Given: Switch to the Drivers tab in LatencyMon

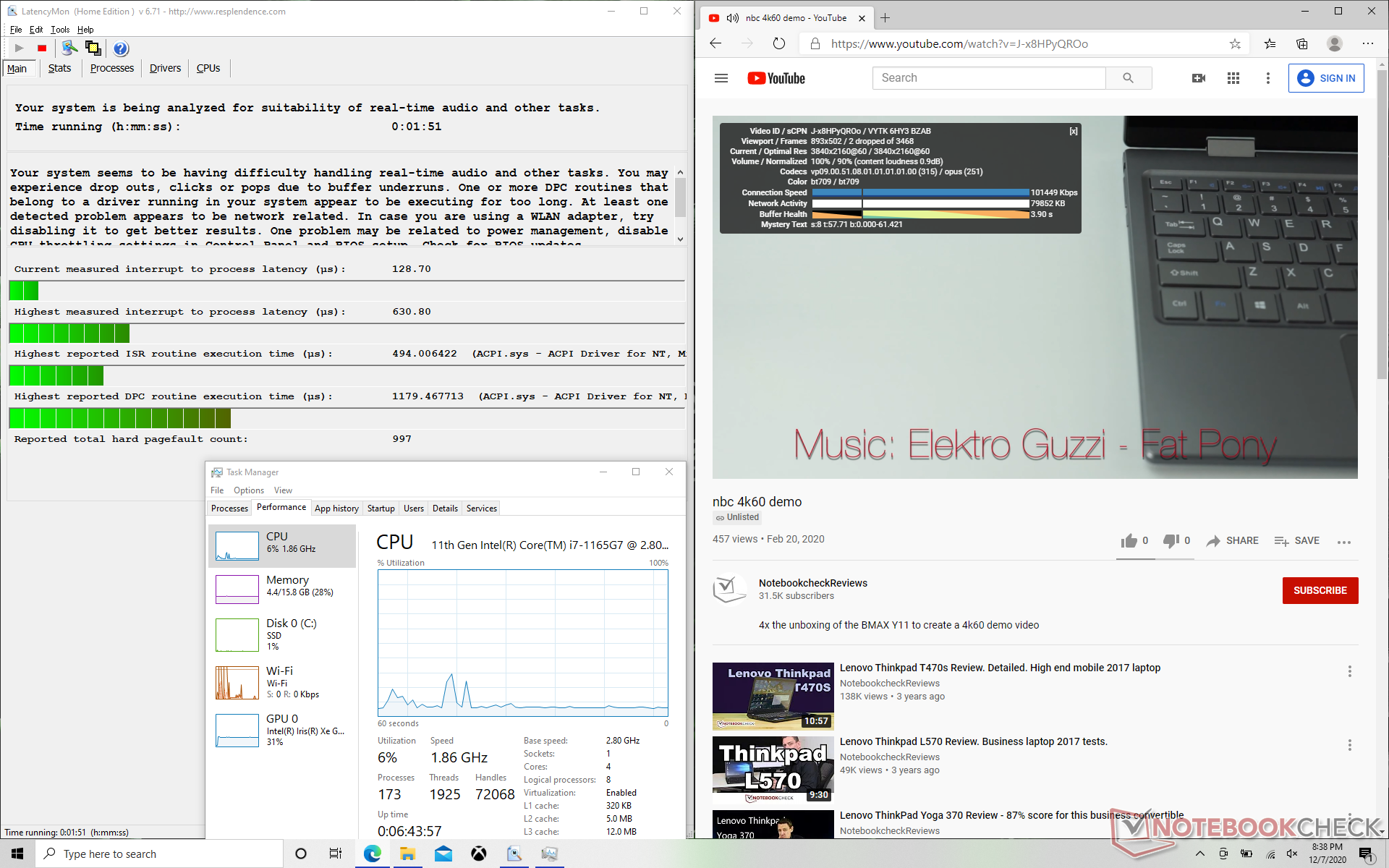Looking at the screenshot, I should pyautogui.click(x=165, y=68).
